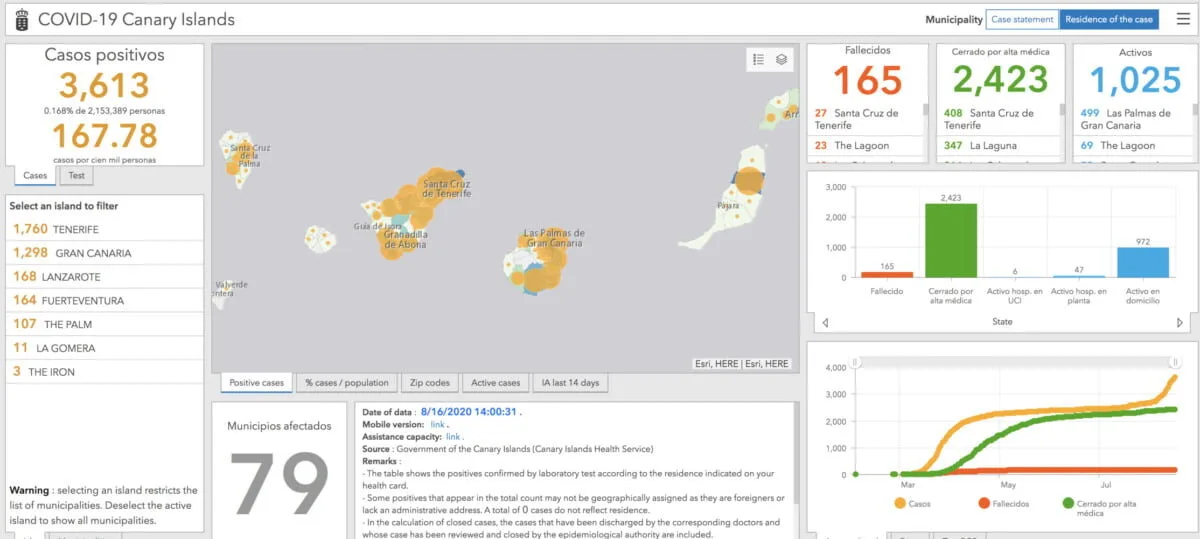
Task: Open the Mobile version link
Action: pyautogui.click(x=438, y=424)
